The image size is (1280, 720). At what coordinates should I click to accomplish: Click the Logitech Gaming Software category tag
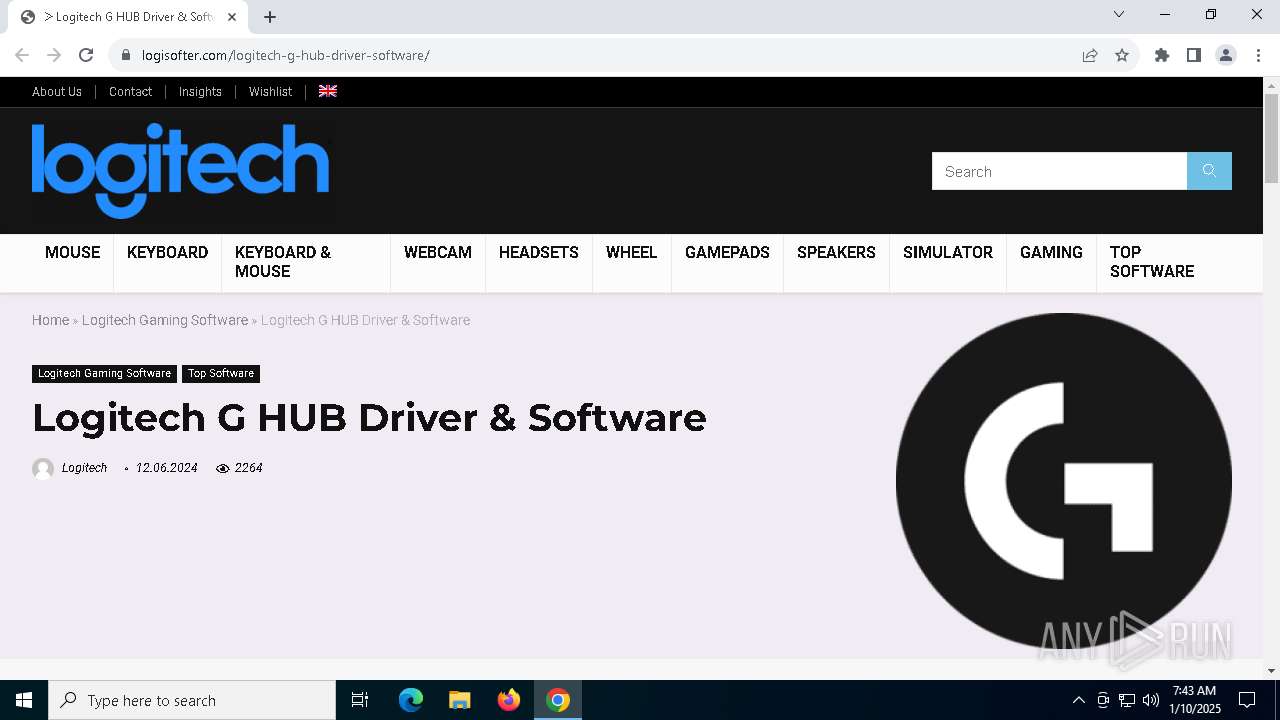[x=104, y=373]
